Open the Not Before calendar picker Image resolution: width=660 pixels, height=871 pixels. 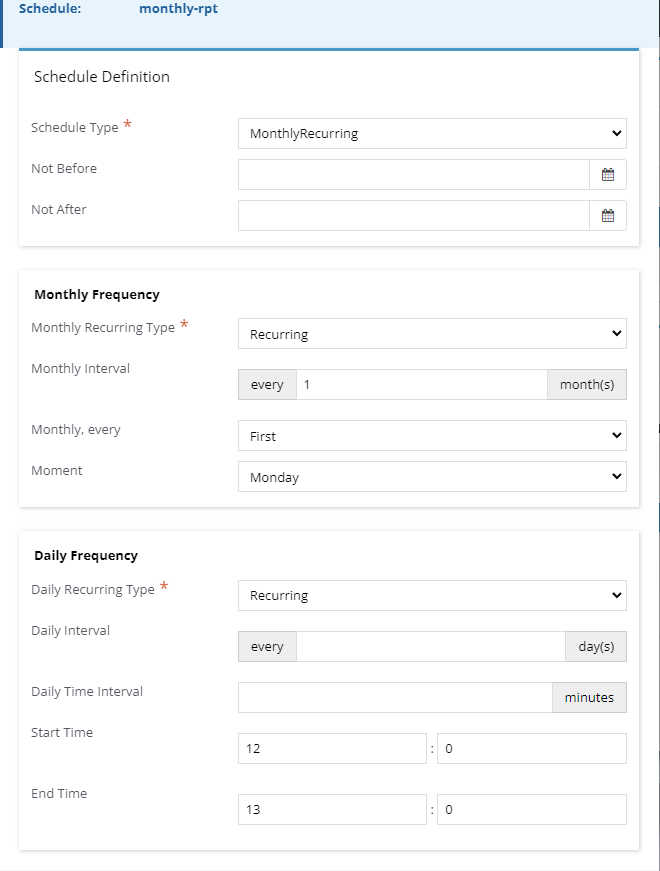click(608, 174)
